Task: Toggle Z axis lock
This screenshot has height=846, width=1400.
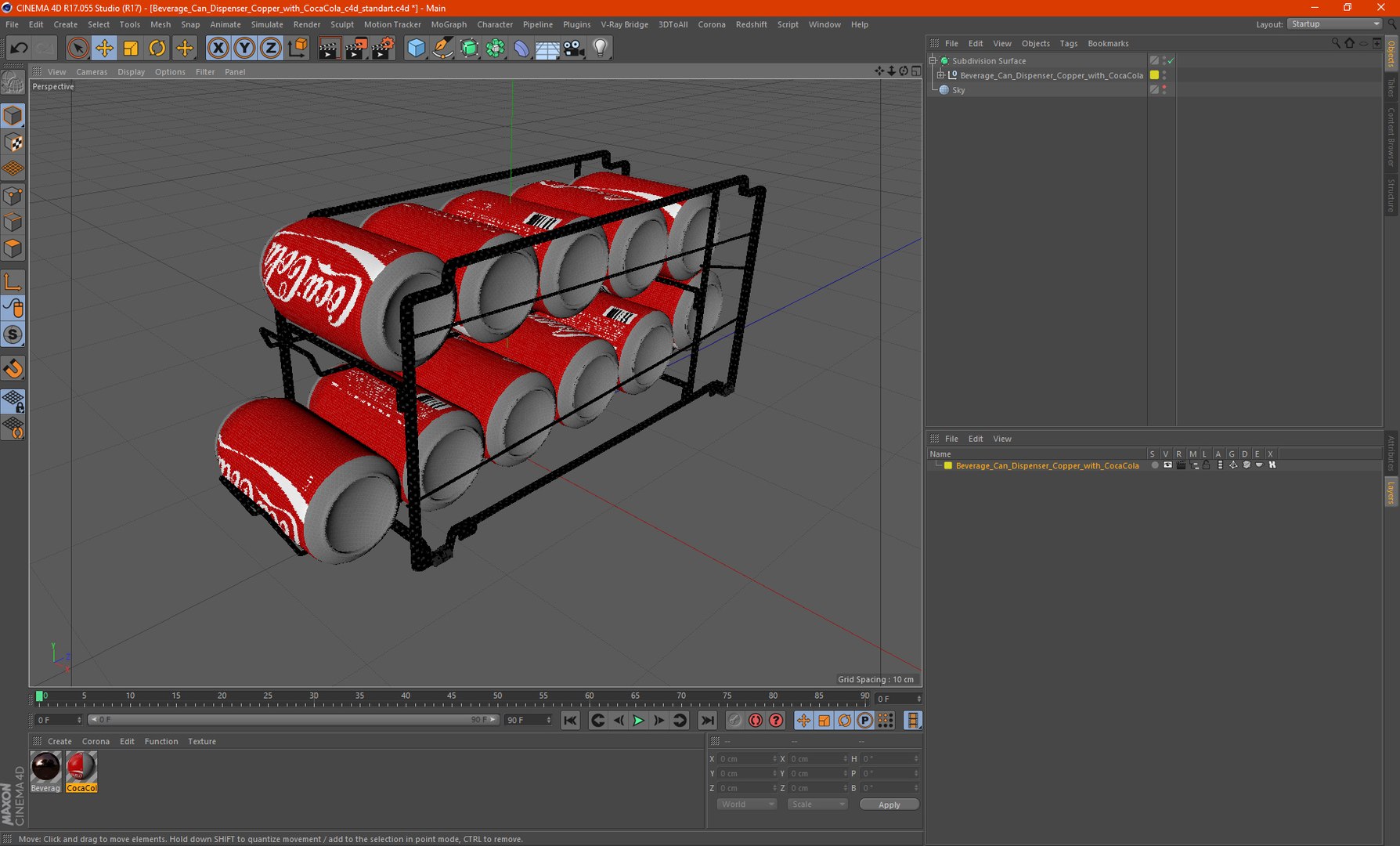Action: pyautogui.click(x=271, y=49)
